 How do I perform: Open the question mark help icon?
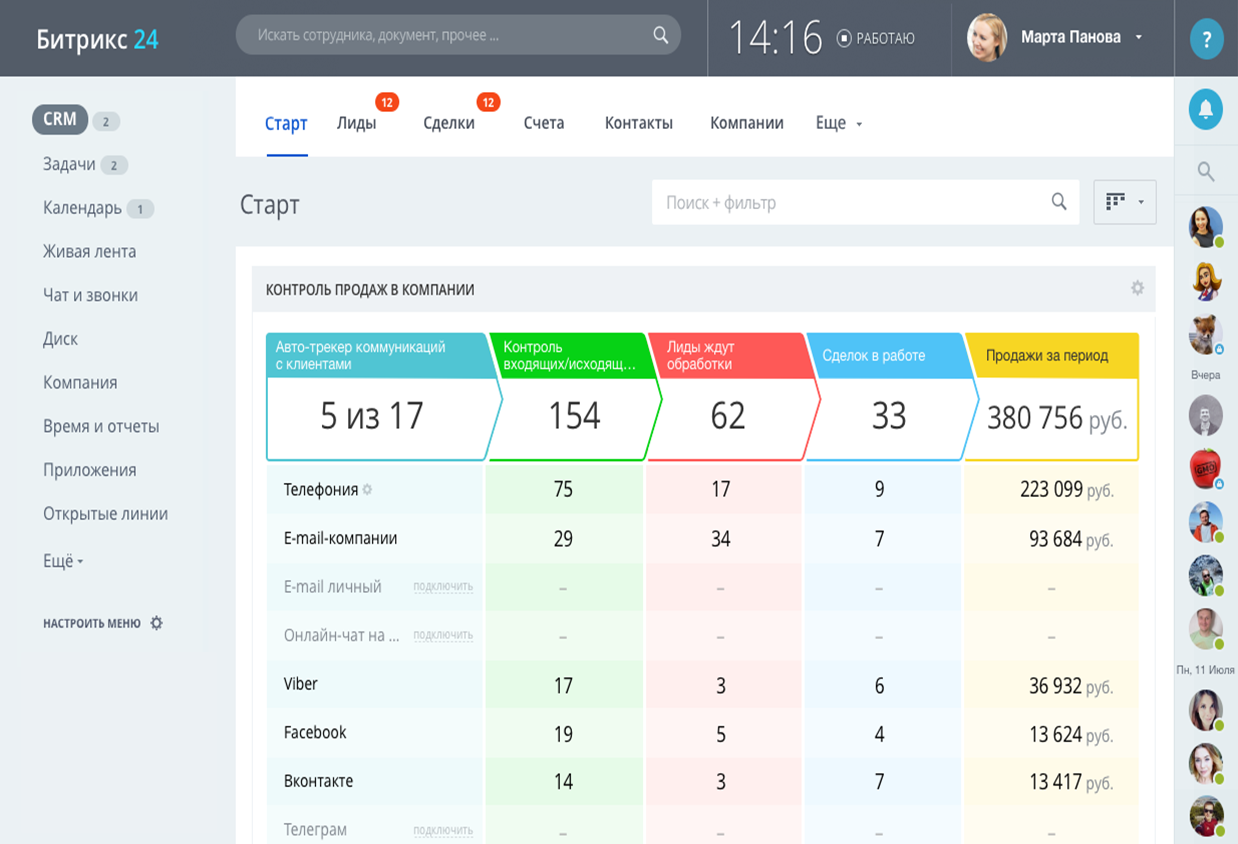click(1206, 39)
